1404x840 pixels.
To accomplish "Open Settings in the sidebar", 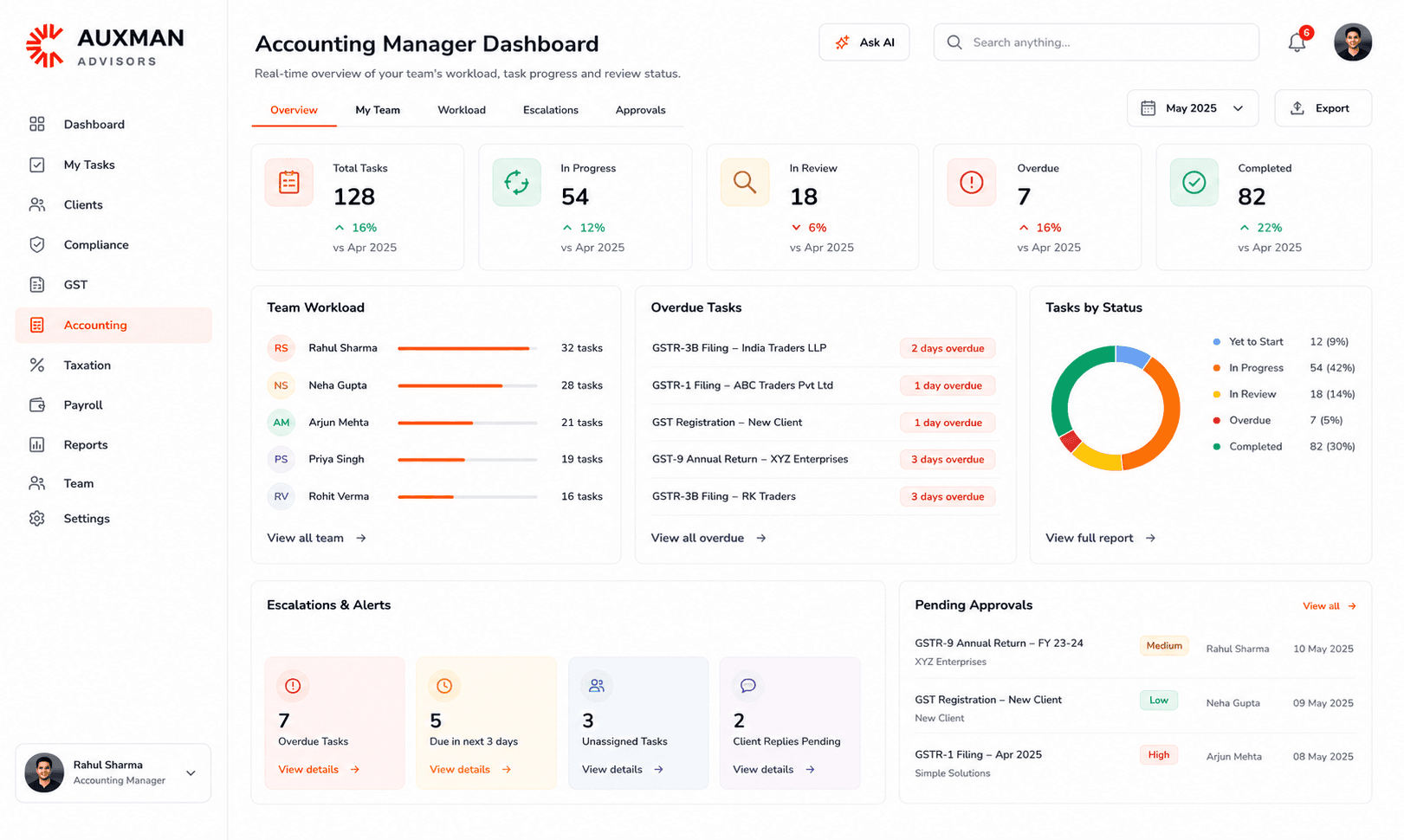I will click(113, 519).
